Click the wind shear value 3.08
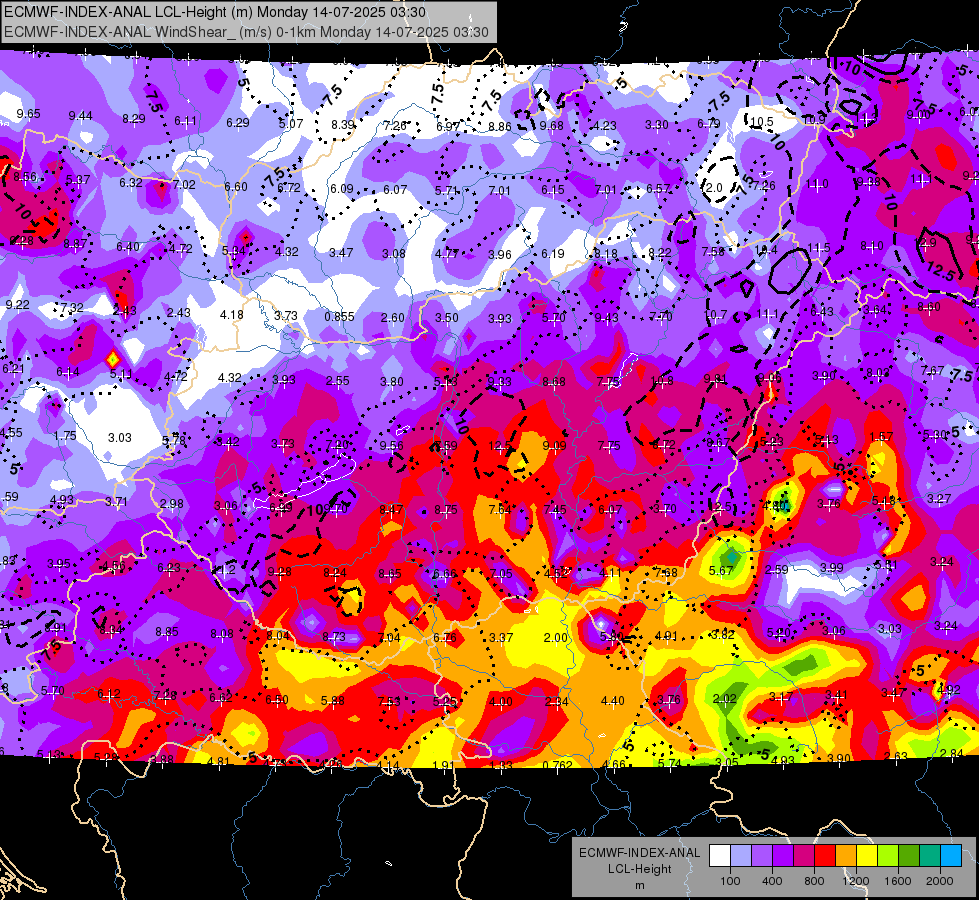The height and width of the screenshot is (900, 979). pyautogui.click(x=394, y=254)
